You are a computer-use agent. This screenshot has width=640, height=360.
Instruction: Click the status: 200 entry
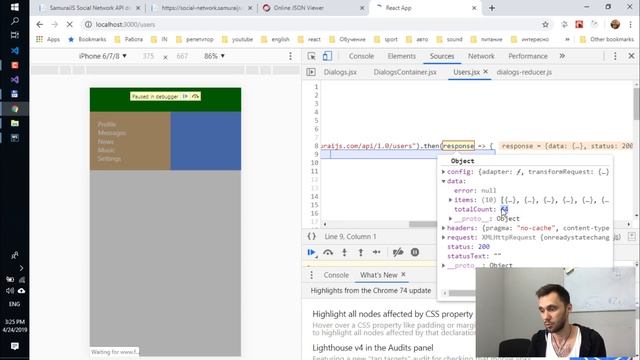pos(468,247)
